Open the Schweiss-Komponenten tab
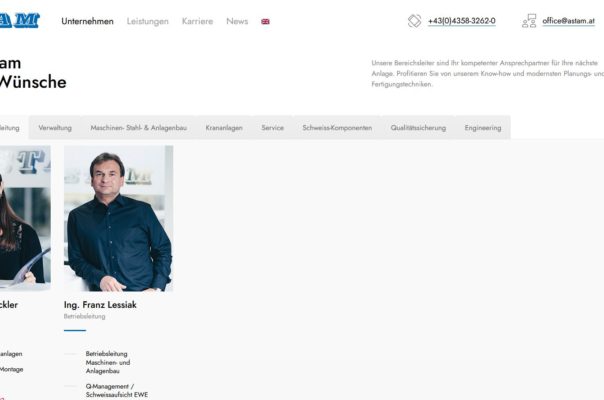This screenshot has width=604, height=400. [x=337, y=128]
